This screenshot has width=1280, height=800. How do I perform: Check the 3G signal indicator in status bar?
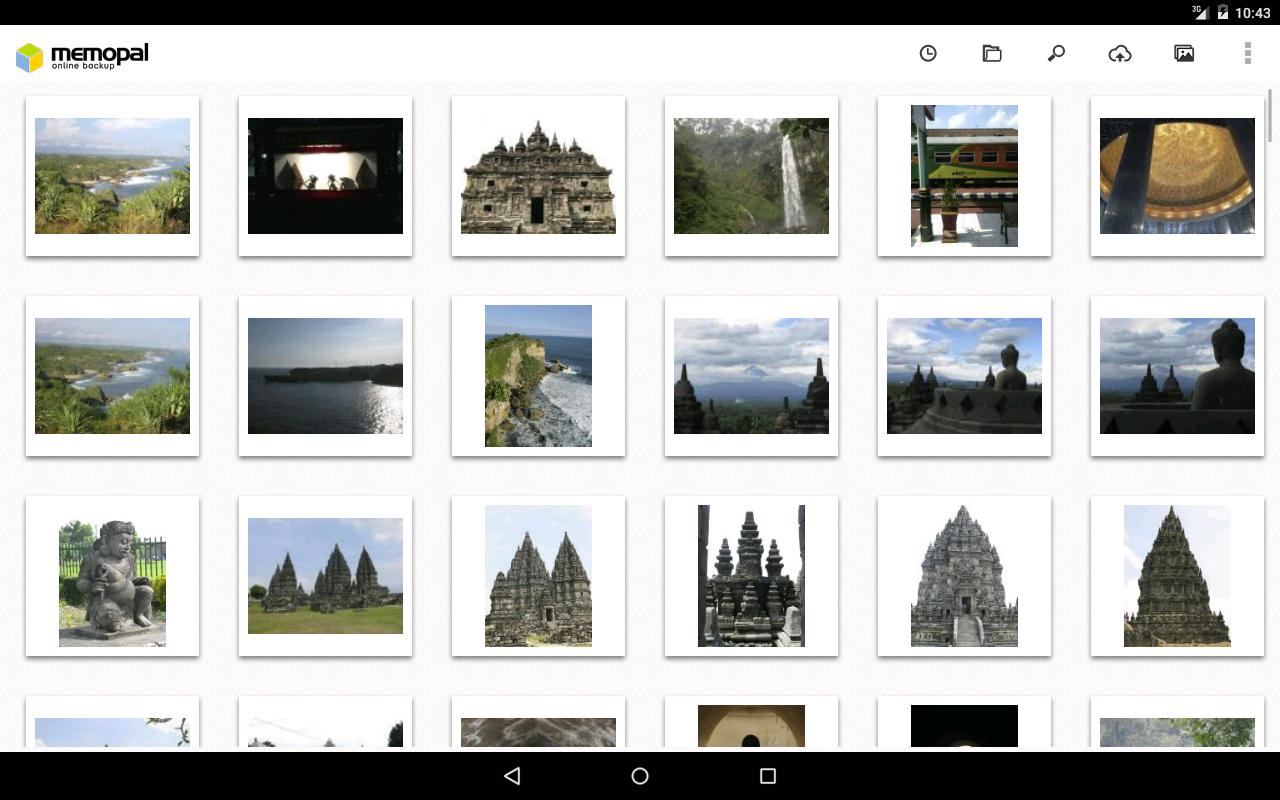[x=1197, y=12]
